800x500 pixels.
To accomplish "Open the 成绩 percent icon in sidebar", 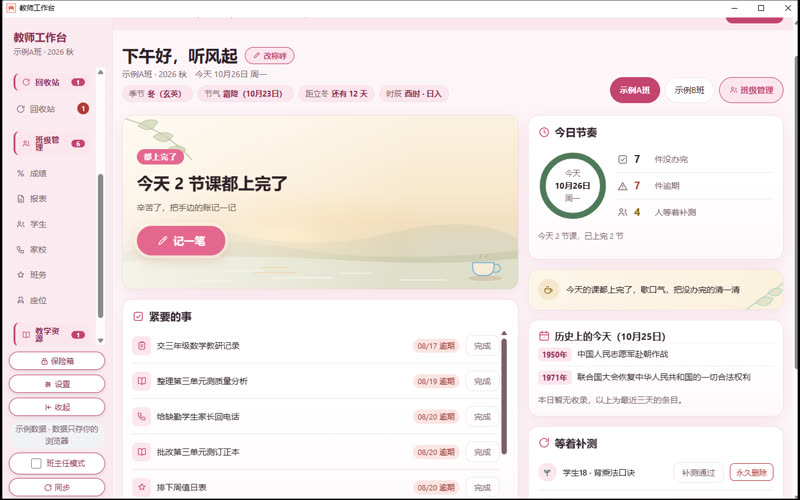I will (x=20, y=173).
